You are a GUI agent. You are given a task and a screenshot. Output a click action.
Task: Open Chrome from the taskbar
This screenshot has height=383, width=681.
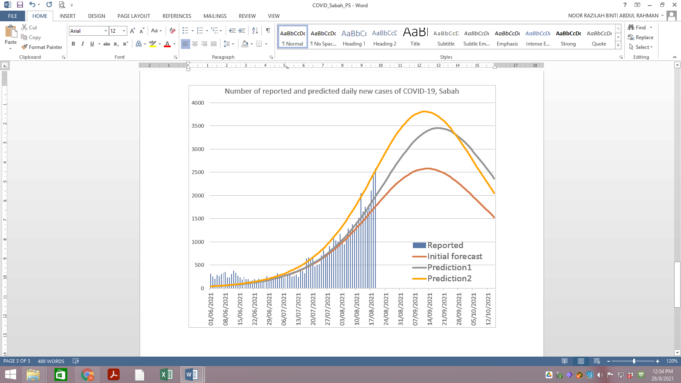point(87,374)
